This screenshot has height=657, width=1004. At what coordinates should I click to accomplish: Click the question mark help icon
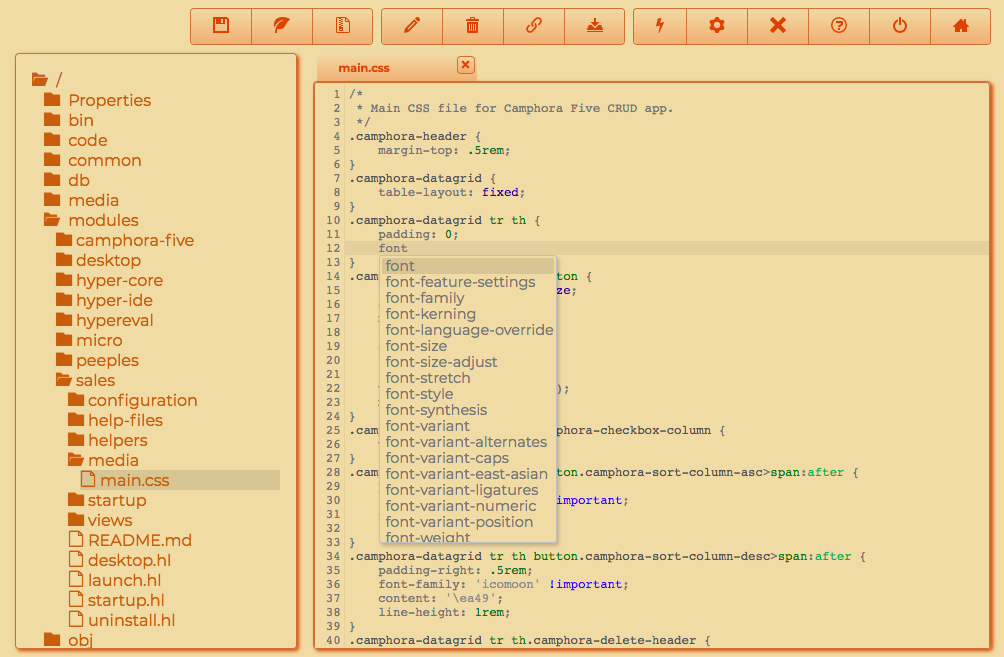[839, 26]
